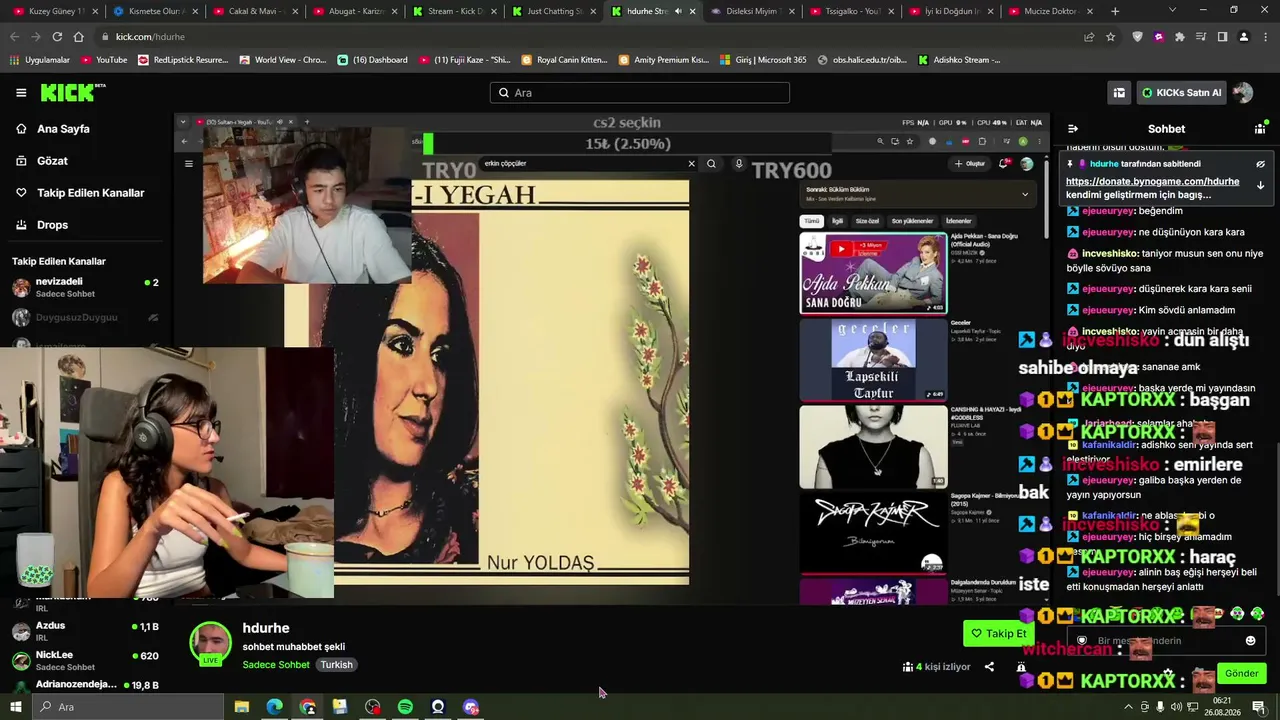Image resolution: width=1280 pixels, height=720 pixels.
Task: Click the Turkish language tag
Action: click(336, 665)
